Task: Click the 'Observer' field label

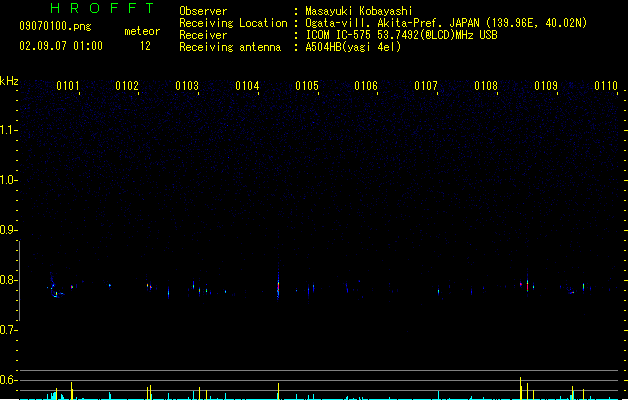Action: click(203, 11)
